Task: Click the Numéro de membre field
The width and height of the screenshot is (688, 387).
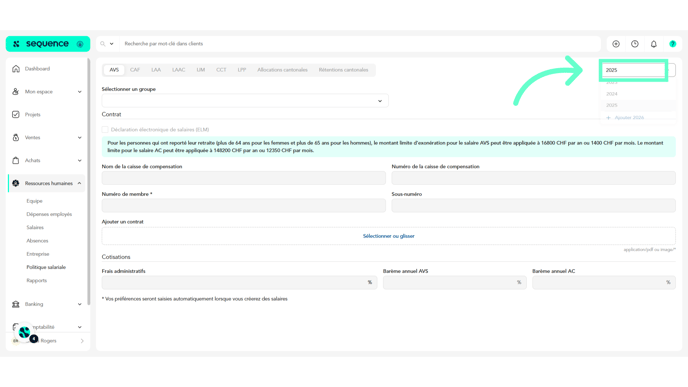Action: [x=244, y=205]
